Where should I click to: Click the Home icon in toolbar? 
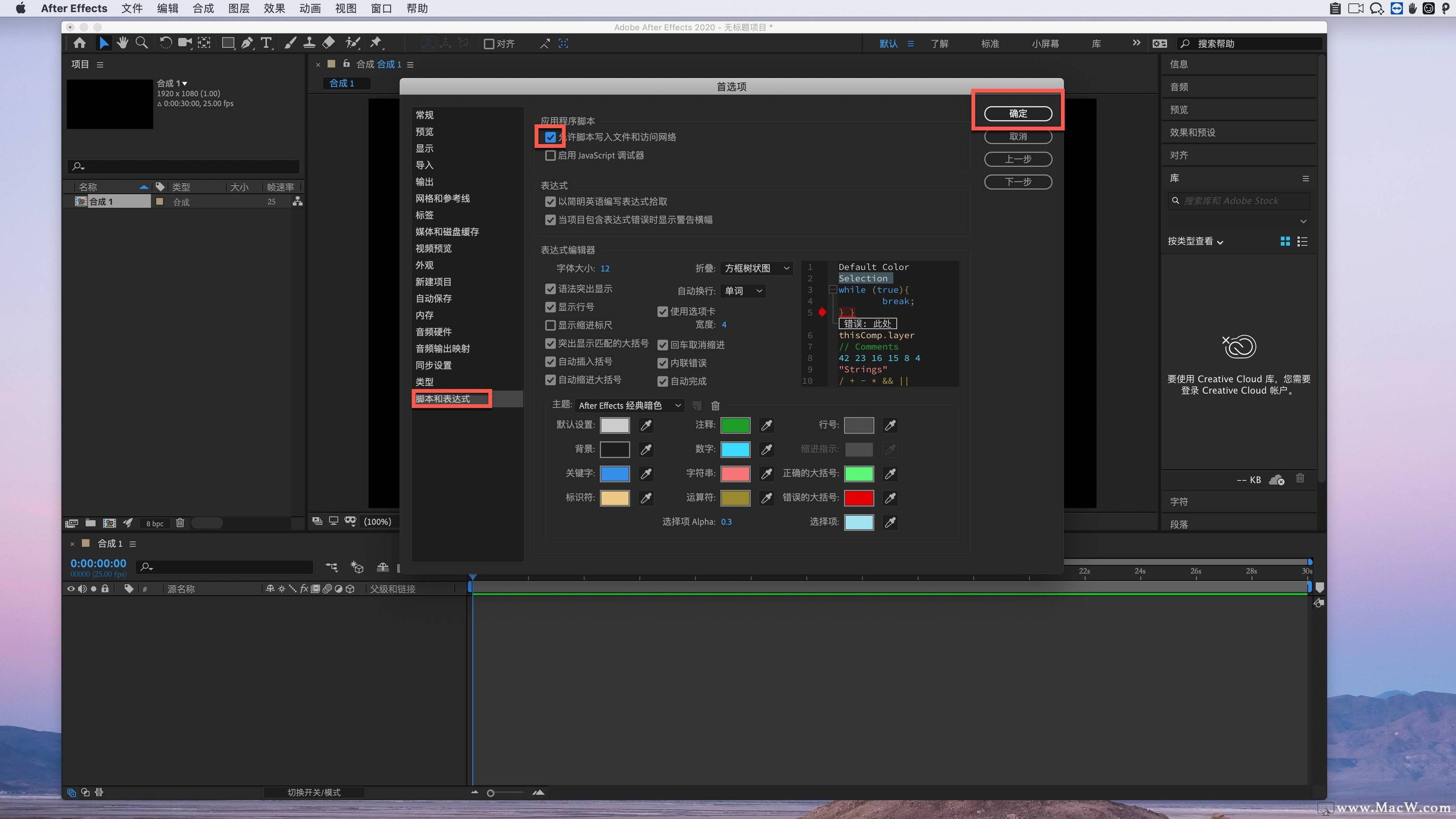[x=80, y=43]
